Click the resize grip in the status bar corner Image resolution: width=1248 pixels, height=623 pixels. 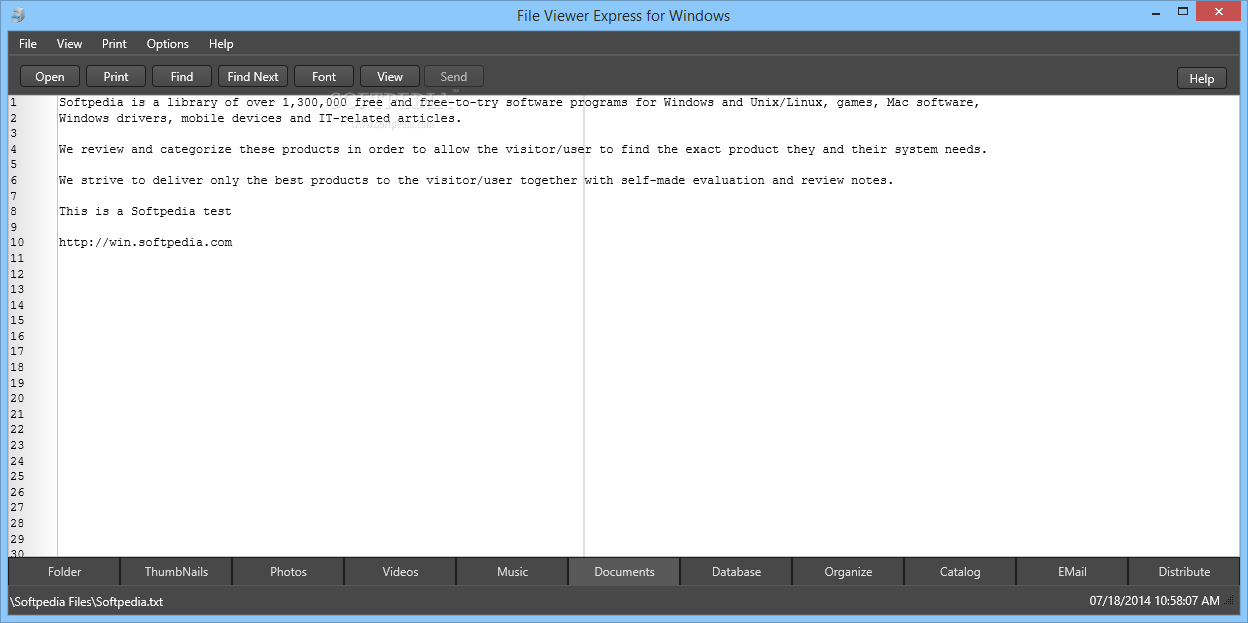point(1230,602)
